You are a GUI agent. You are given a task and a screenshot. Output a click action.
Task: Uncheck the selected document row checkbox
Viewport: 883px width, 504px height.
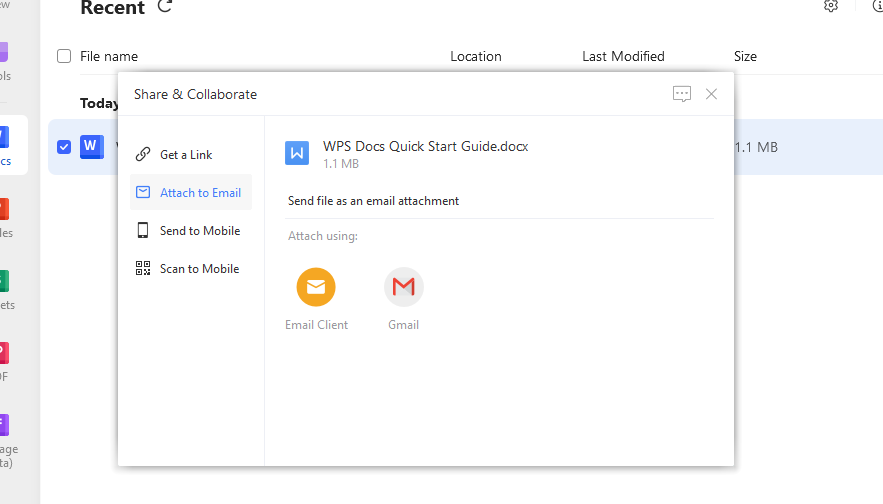pyautogui.click(x=64, y=147)
